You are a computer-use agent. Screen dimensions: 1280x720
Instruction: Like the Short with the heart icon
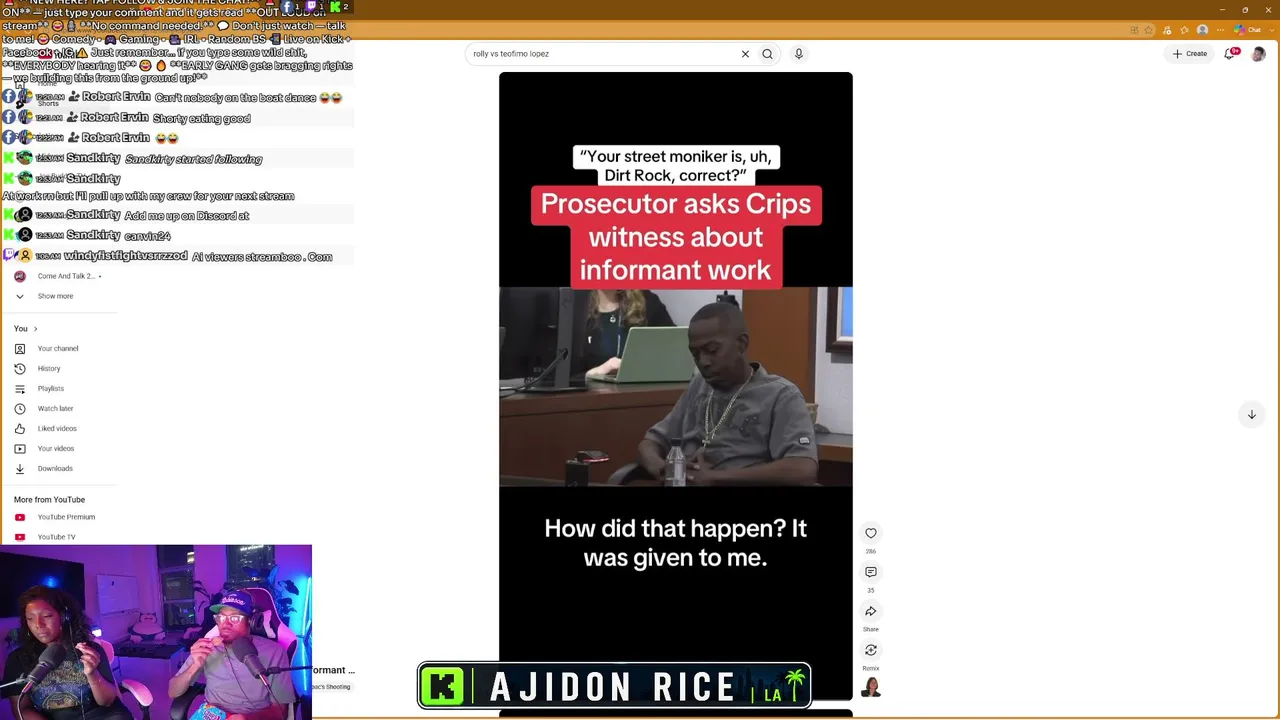[871, 533]
